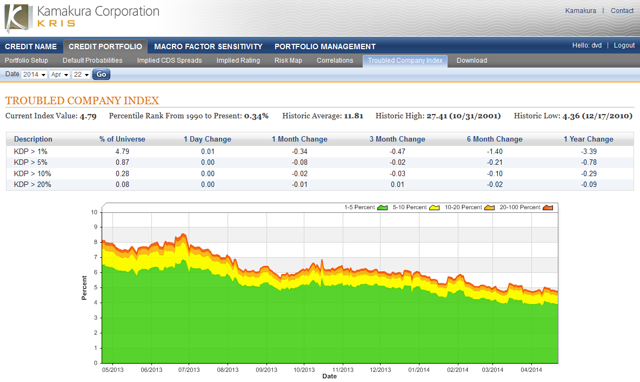Image resolution: width=640 pixels, height=382 pixels.
Task: Click the KDP > 20% row label
Action: click(x=32, y=184)
